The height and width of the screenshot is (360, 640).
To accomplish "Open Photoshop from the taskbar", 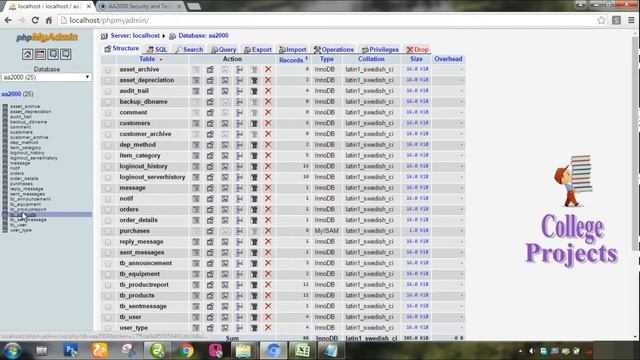I will [x=71, y=350].
